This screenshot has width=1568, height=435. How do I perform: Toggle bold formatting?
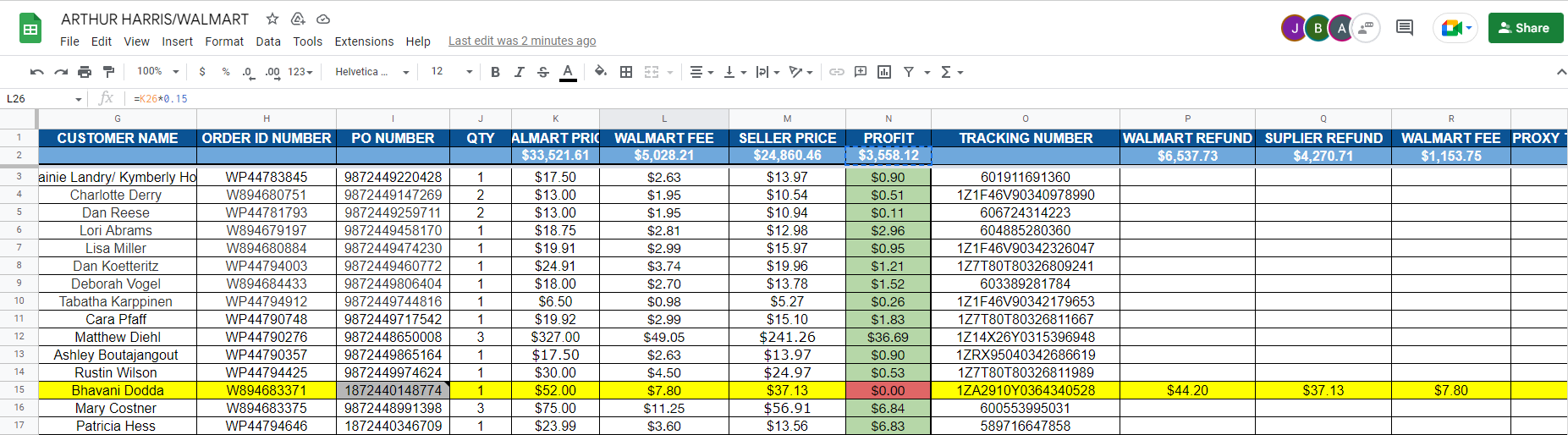tap(495, 72)
